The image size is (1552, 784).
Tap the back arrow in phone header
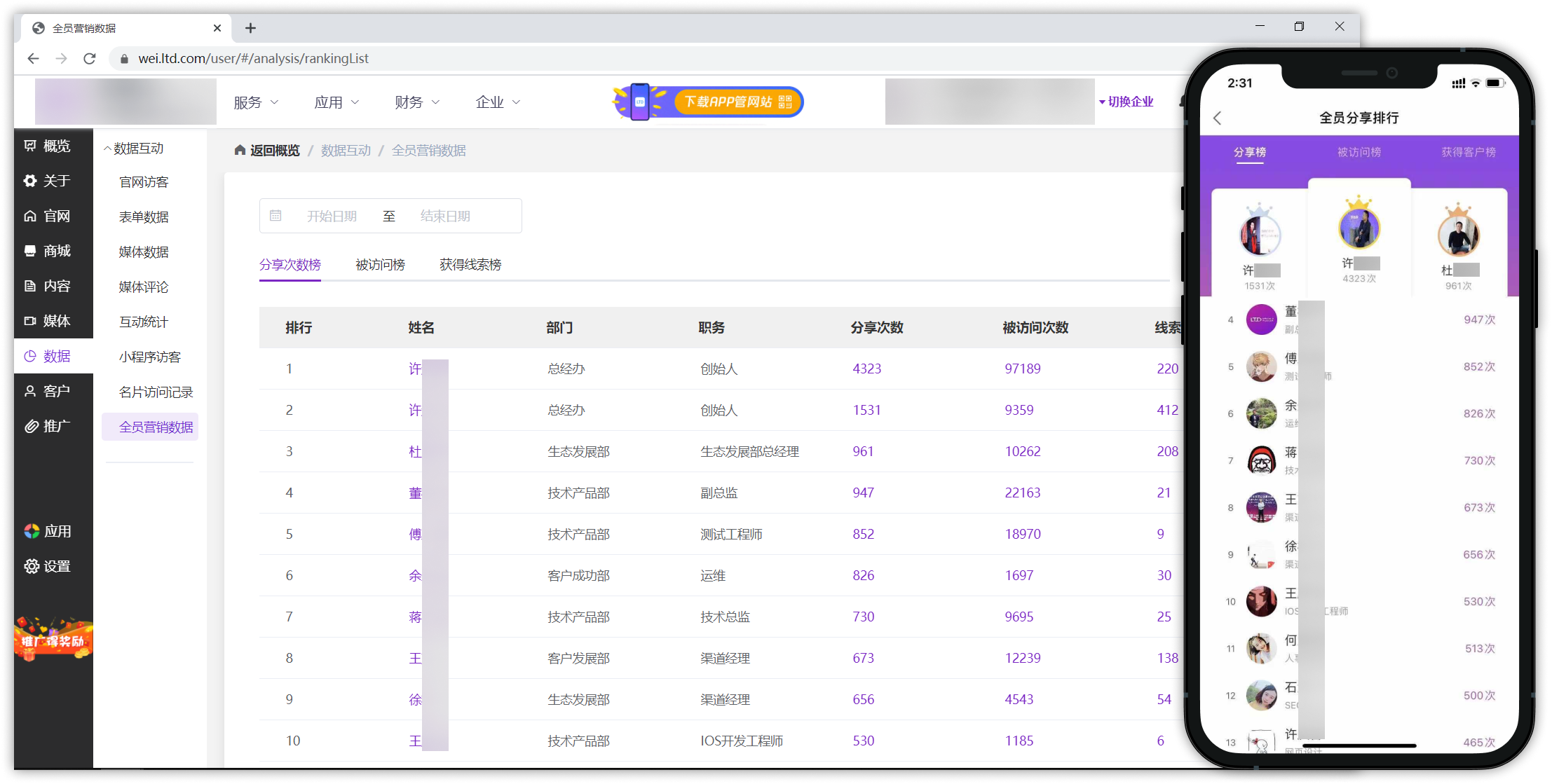(x=1218, y=118)
